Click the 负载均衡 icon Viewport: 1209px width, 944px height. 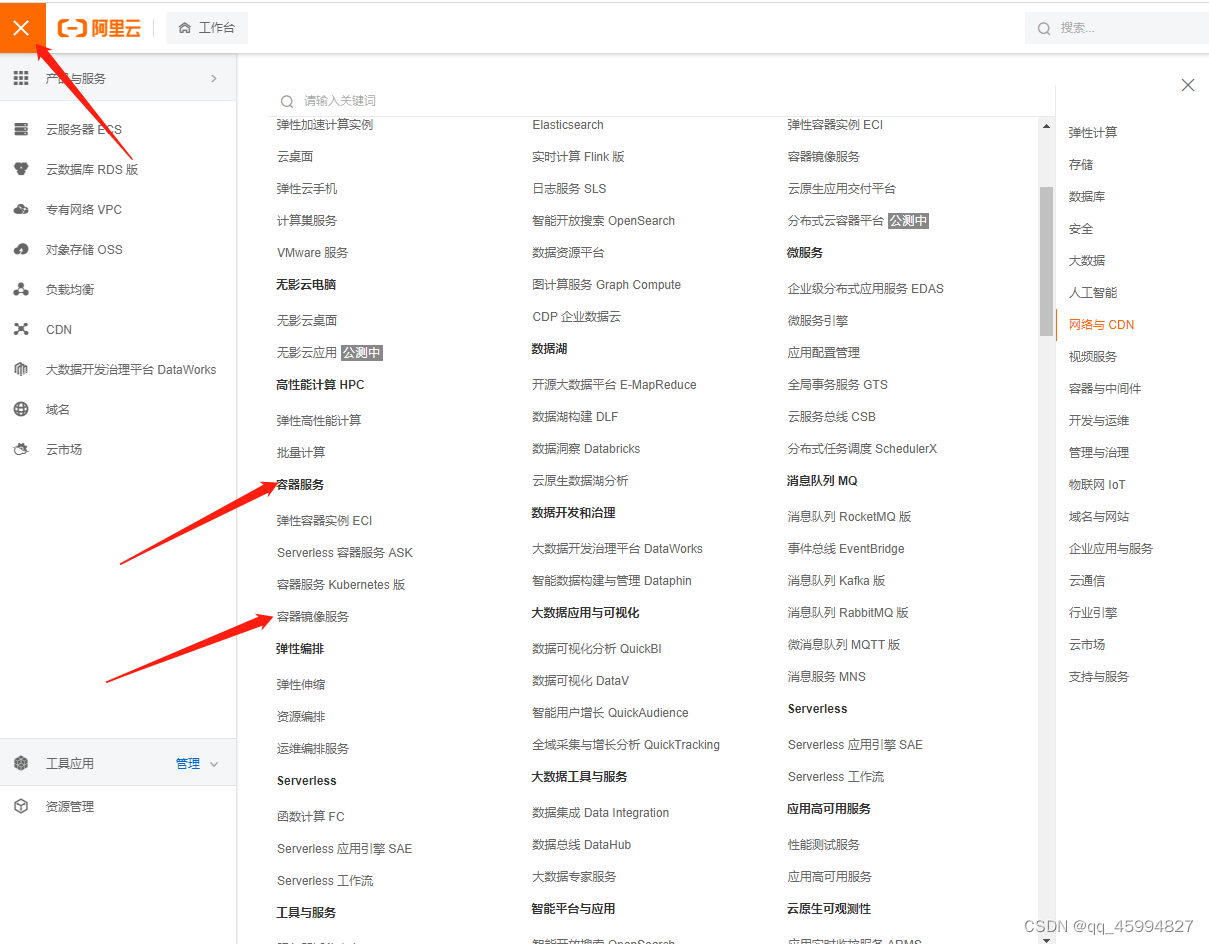click(21, 289)
